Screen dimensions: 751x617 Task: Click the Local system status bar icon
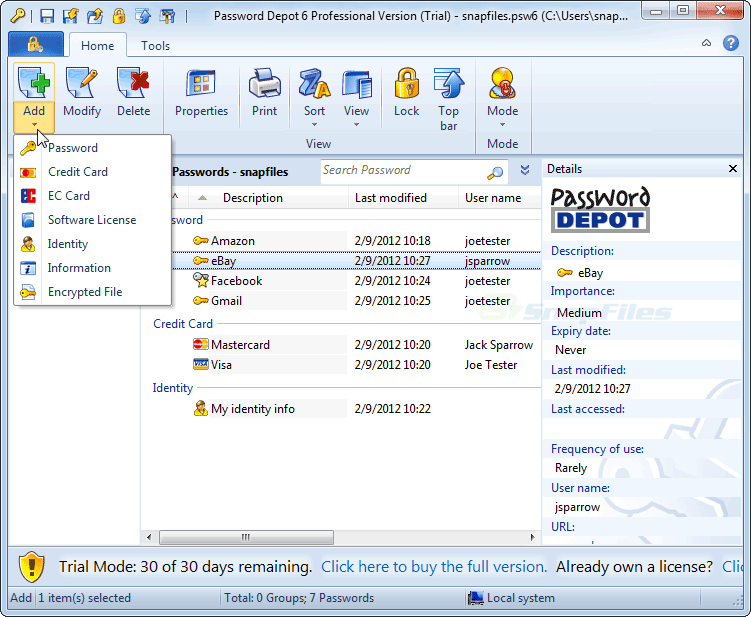point(476,598)
